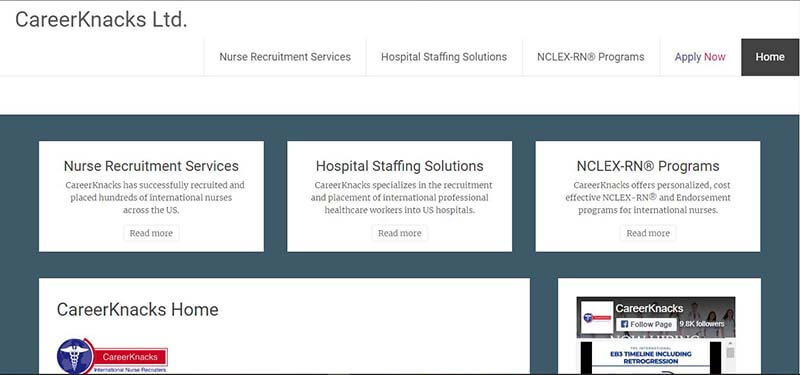The width and height of the screenshot is (800, 375).
Task: Read more under NCLEX-RN® Programs card
Action: 648,233
